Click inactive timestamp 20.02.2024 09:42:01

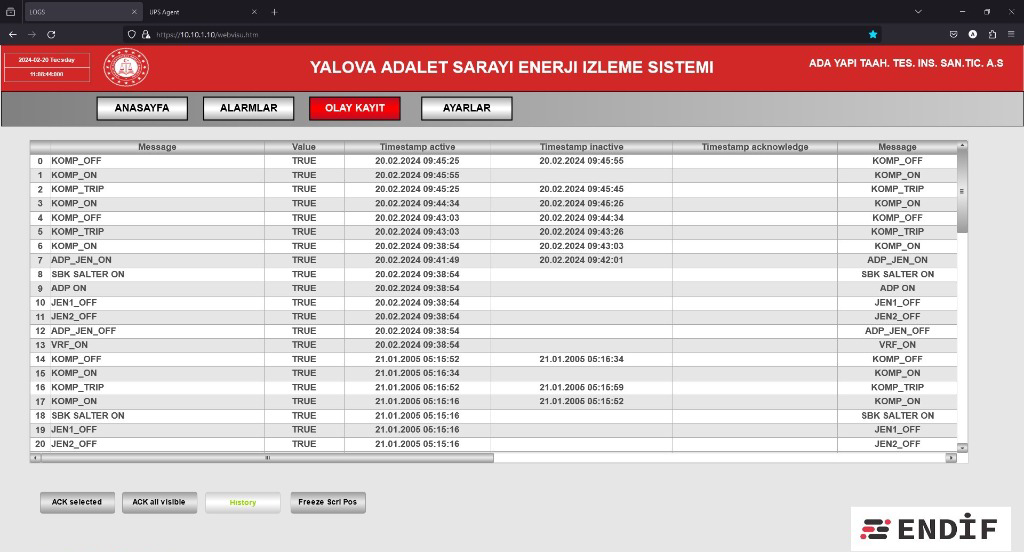tap(581, 260)
